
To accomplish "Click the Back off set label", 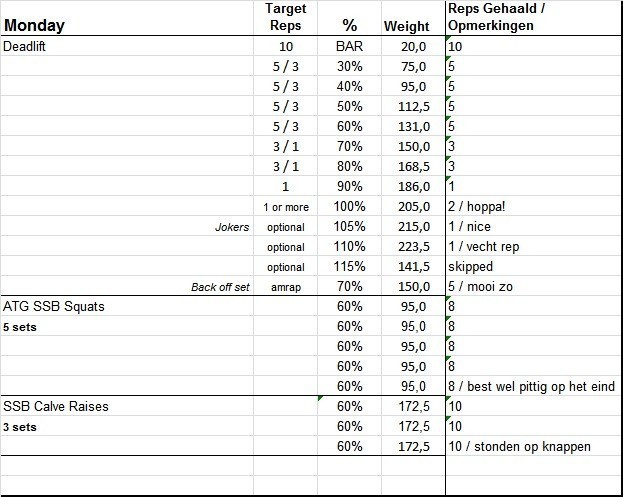I will tap(219, 287).
